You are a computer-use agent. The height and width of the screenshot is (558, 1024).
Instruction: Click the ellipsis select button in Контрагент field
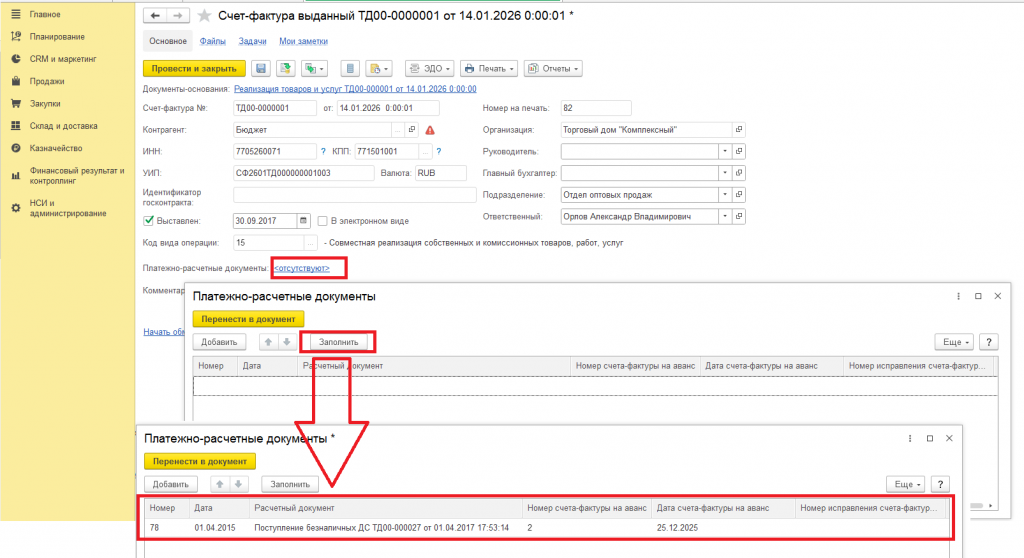click(398, 130)
